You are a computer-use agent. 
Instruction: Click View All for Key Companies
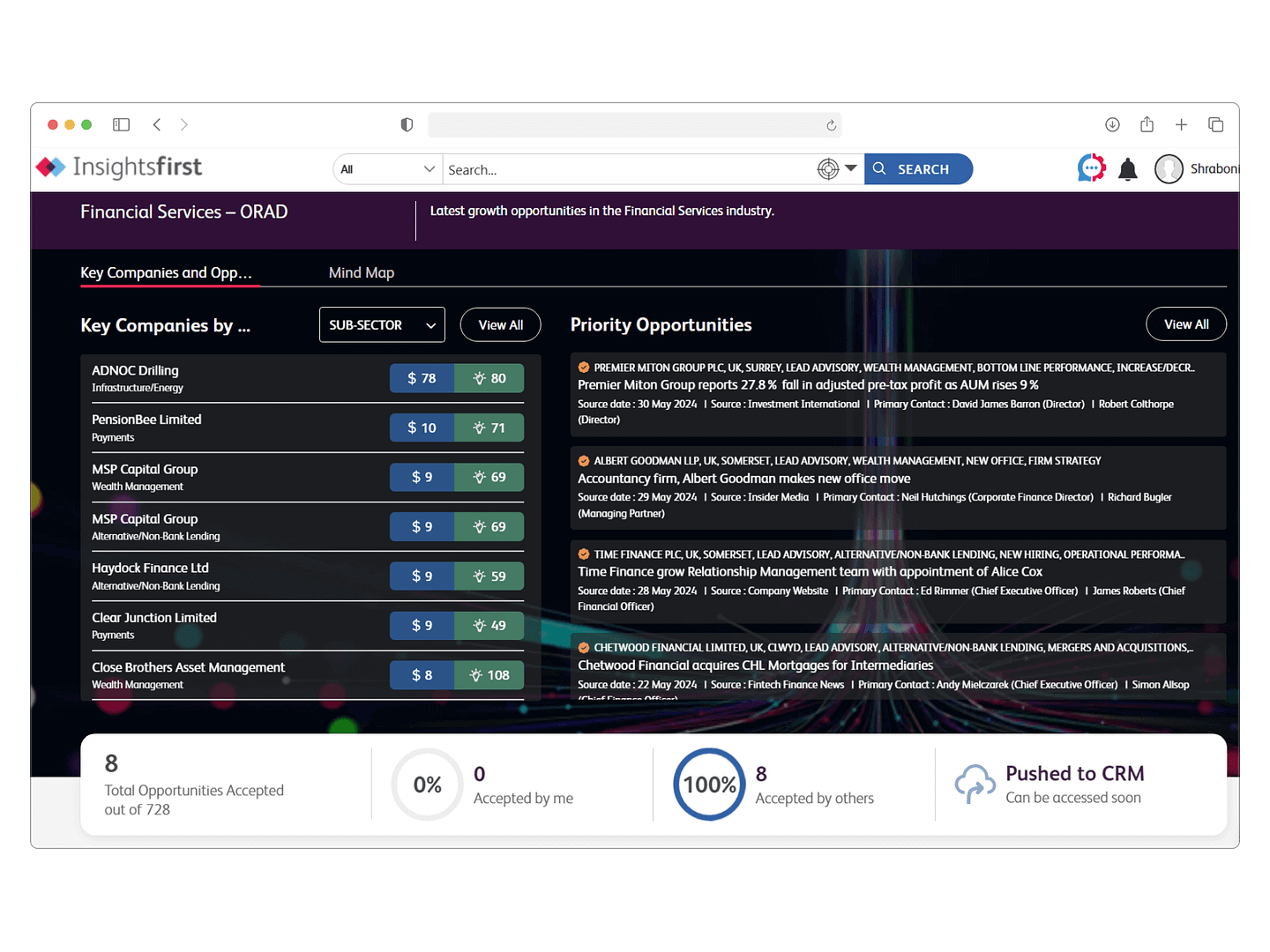click(x=501, y=324)
